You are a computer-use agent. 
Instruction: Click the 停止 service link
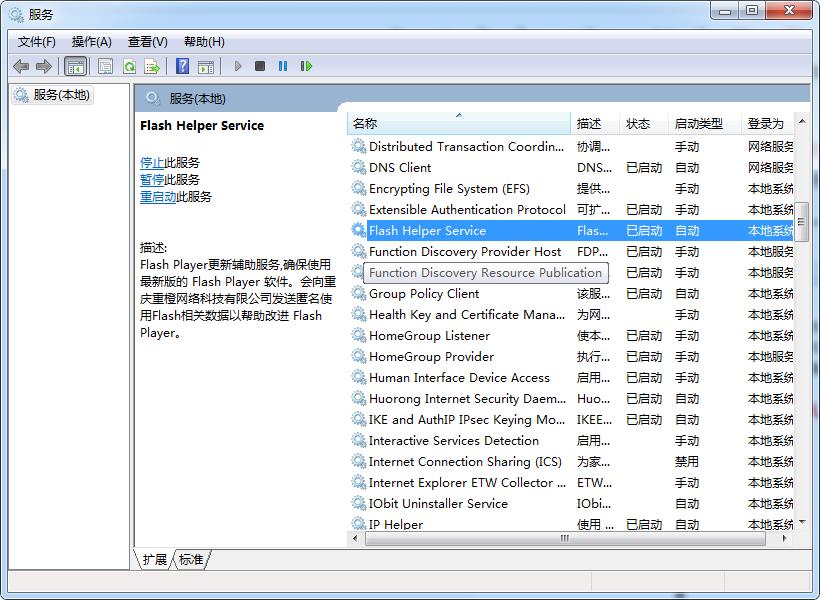(x=152, y=163)
